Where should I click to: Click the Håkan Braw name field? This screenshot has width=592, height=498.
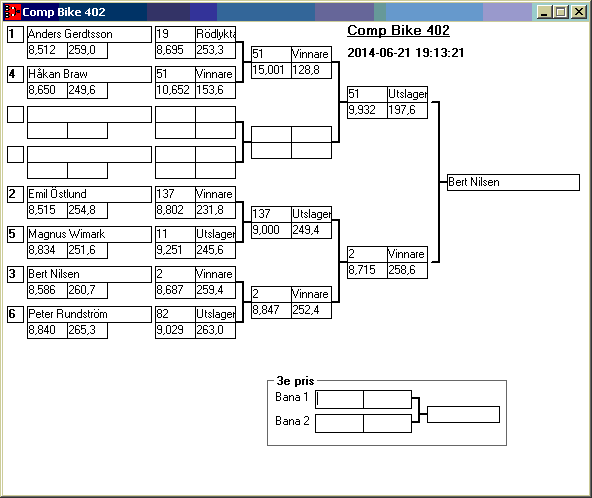[89, 74]
